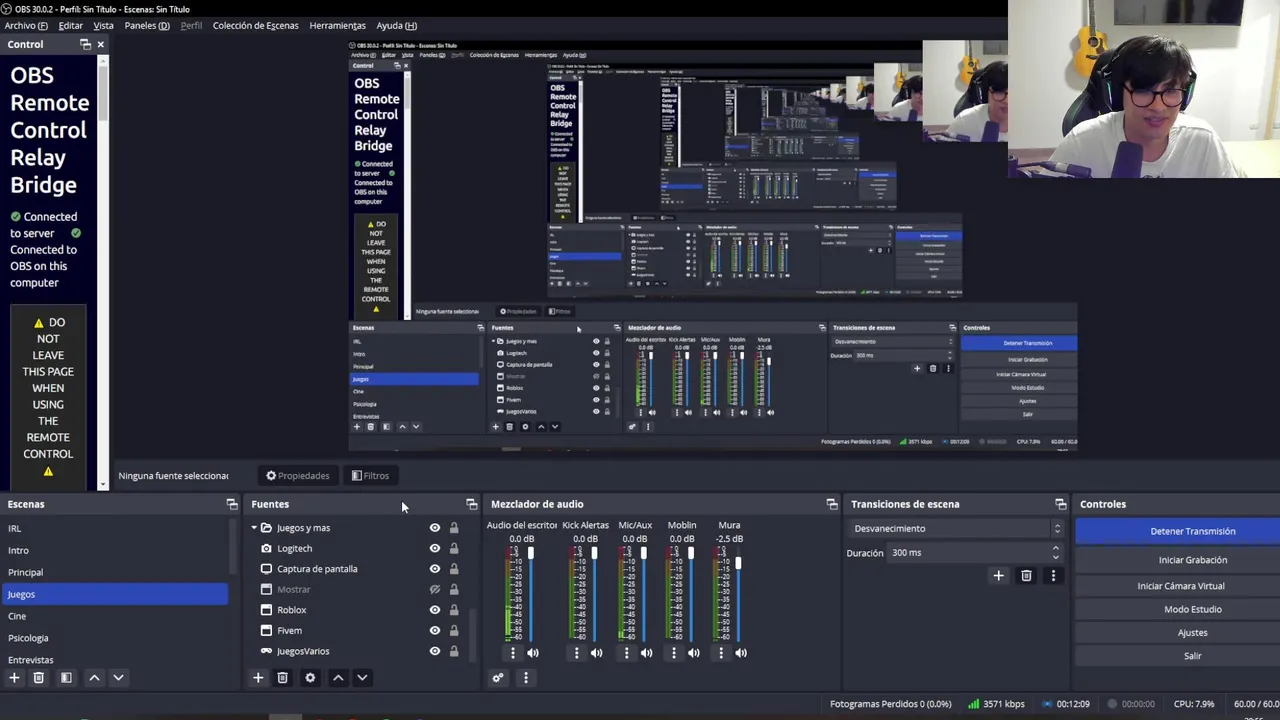Hide the Fivem source
The height and width of the screenshot is (720, 1280).
pos(434,630)
